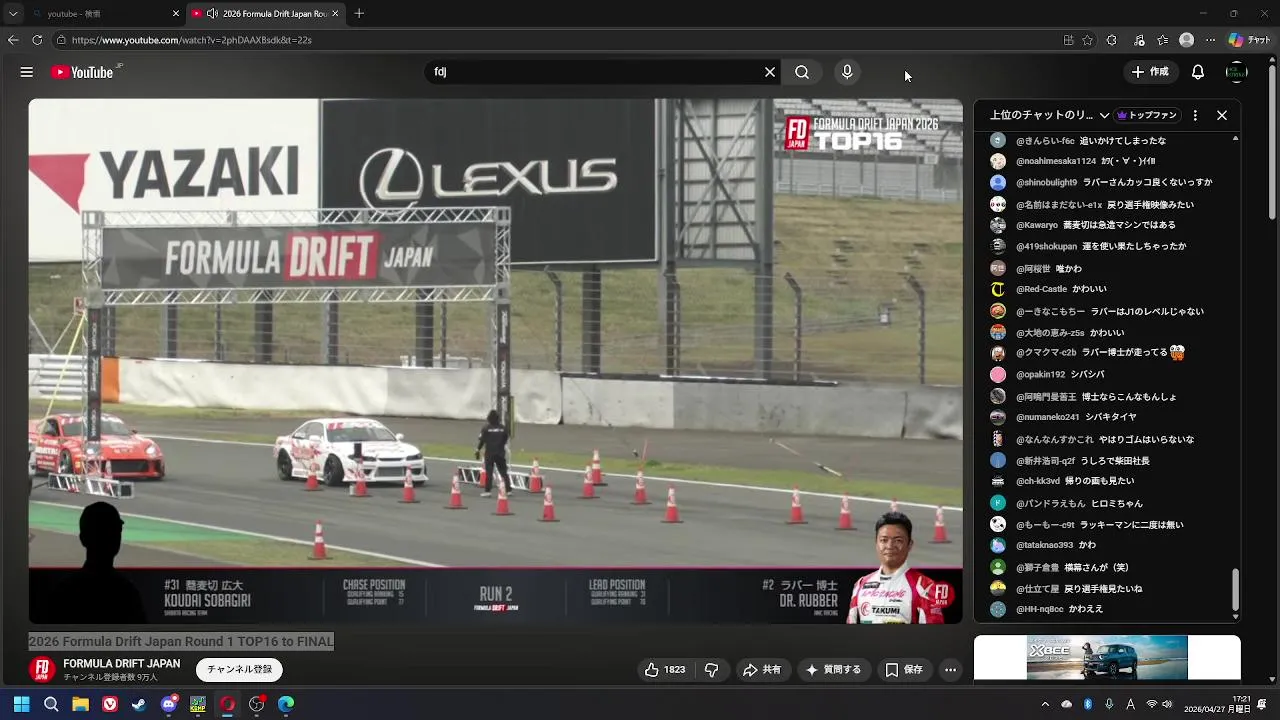Mute the tab via speaker icon
This screenshot has height=720, width=1280.
click(212, 14)
